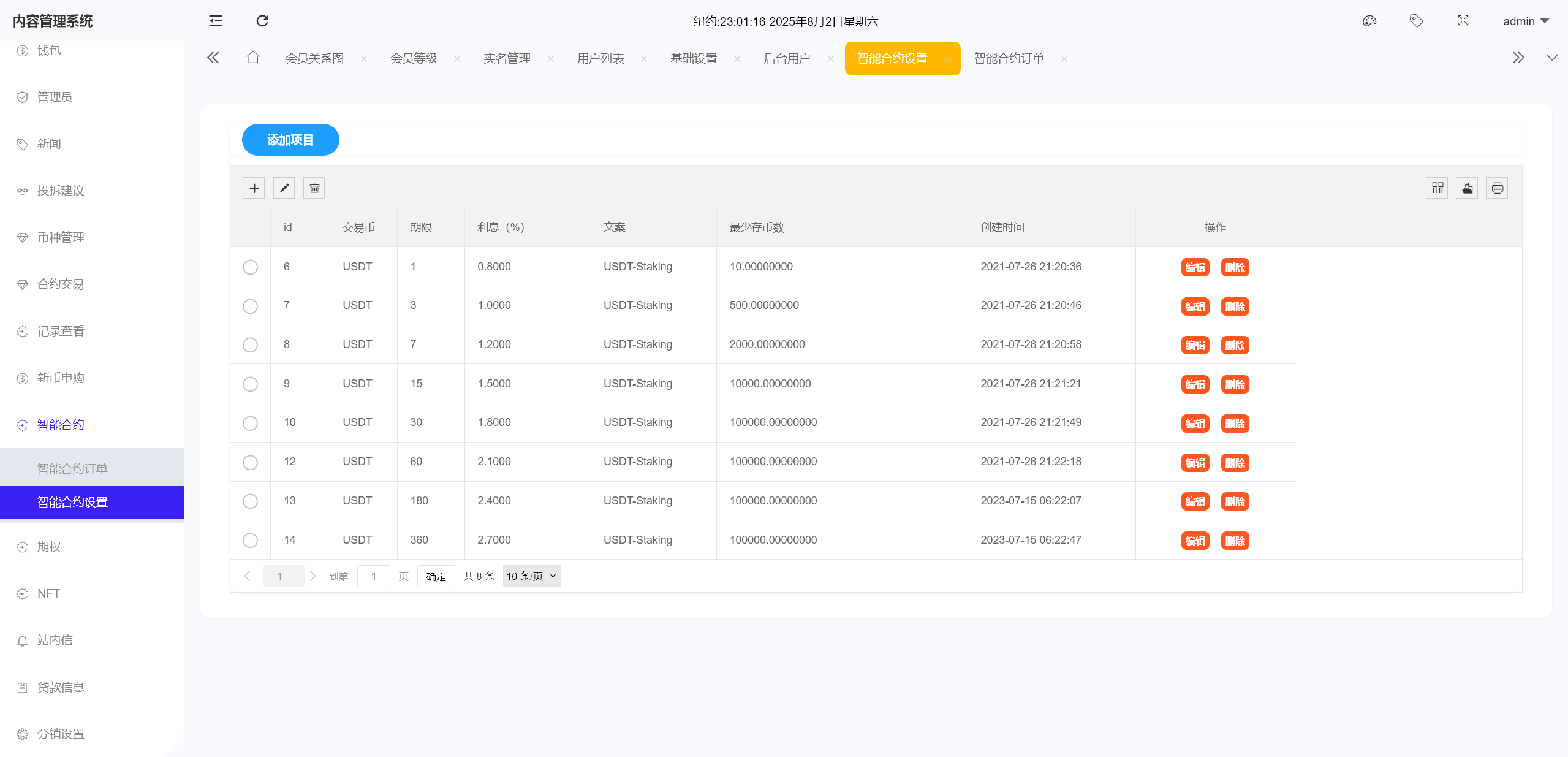
Task: Enter fullscreen with the expand icon
Action: [x=1463, y=21]
